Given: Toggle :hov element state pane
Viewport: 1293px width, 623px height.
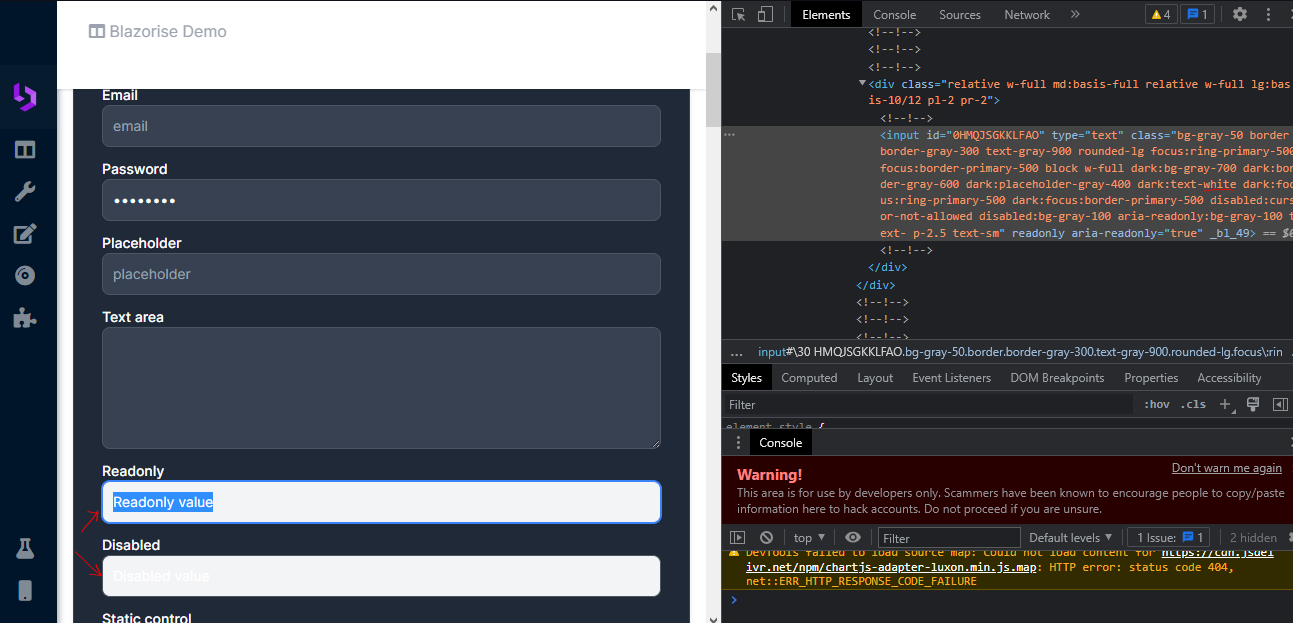Looking at the screenshot, I should tap(1156, 404).
